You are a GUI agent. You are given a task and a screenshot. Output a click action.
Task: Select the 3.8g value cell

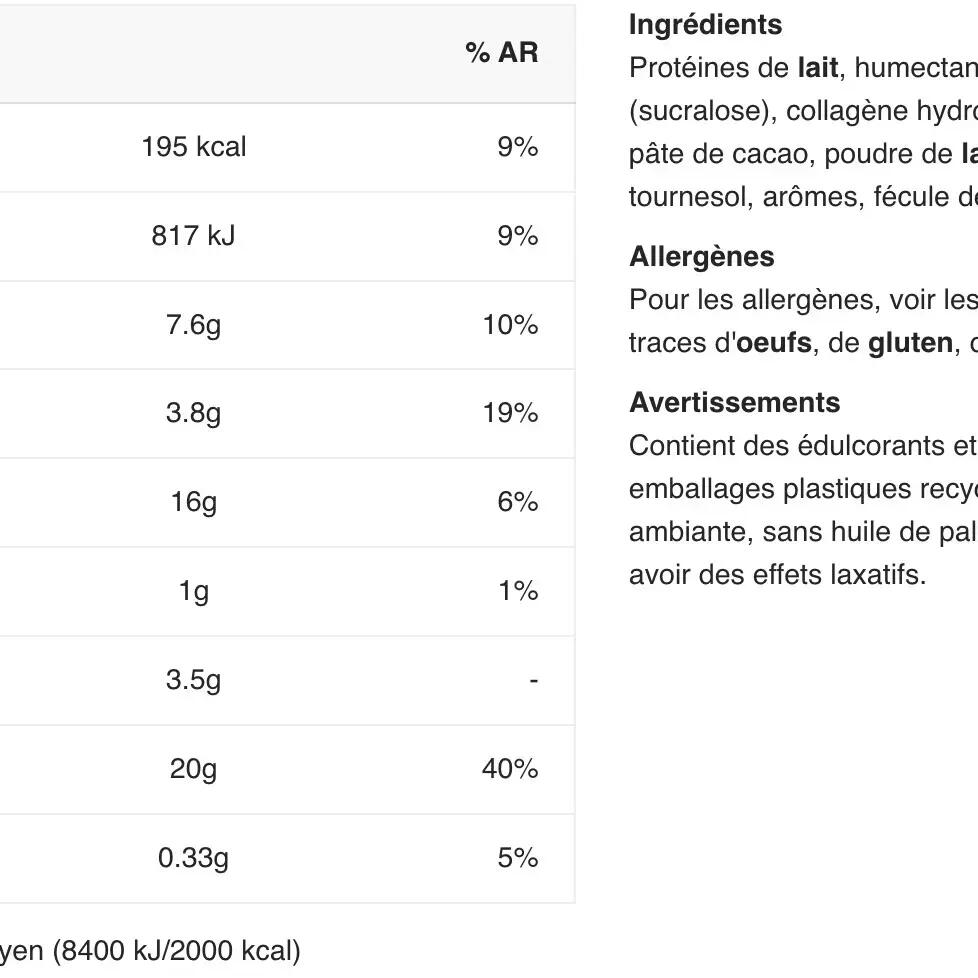pyautogui.click(x=193, y=413)
